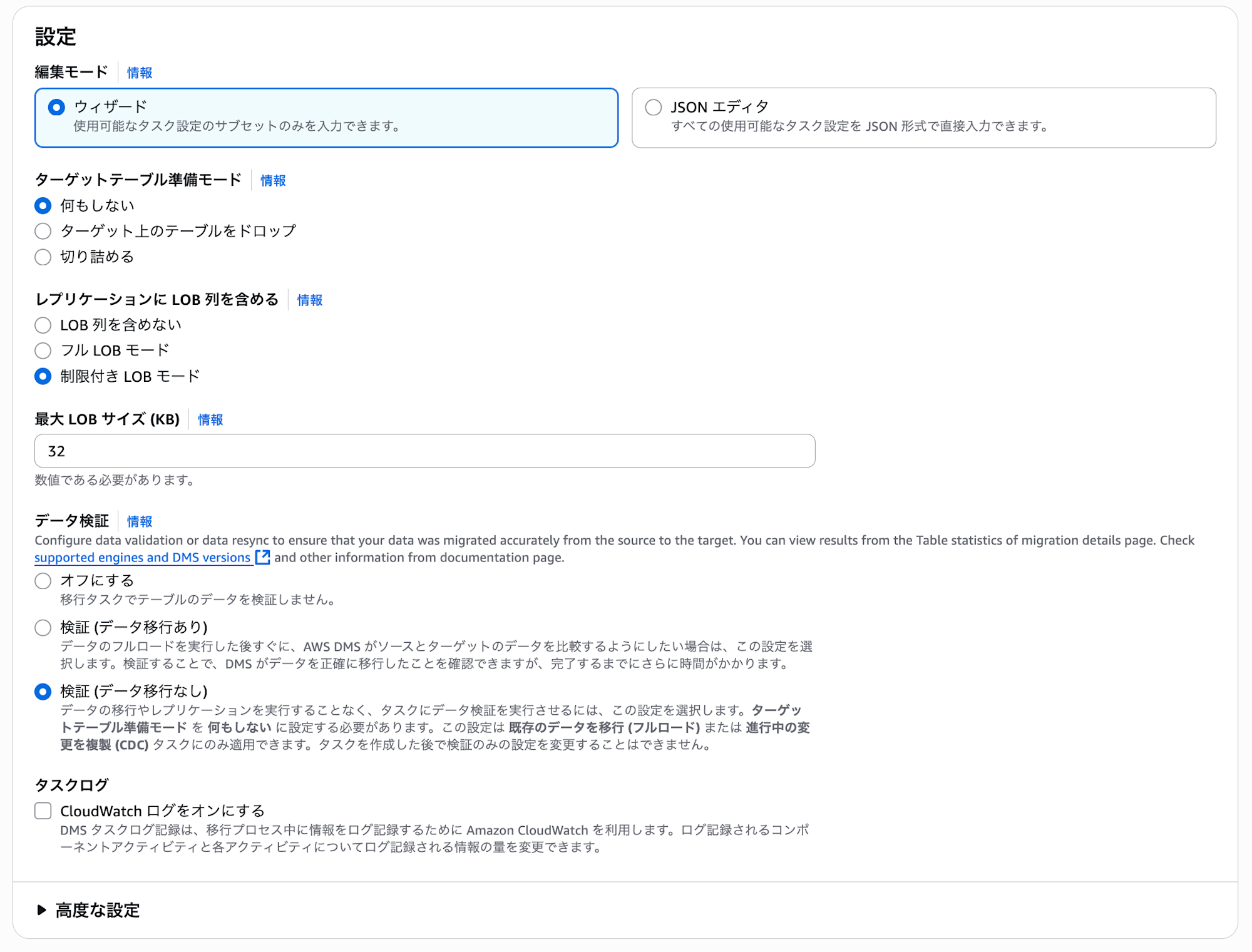Click the external link icon after DMS versions
Screen dimensions: 1252x952
click(262, 557)
